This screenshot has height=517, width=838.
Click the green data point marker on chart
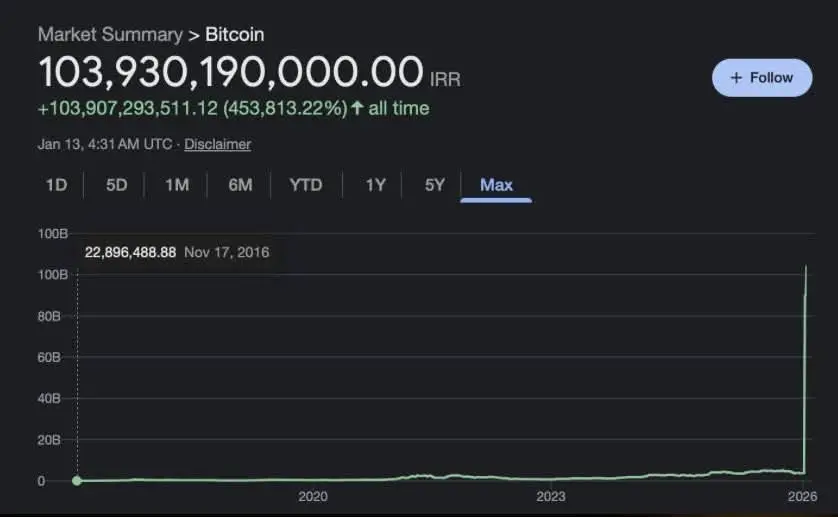click(77, 481)
